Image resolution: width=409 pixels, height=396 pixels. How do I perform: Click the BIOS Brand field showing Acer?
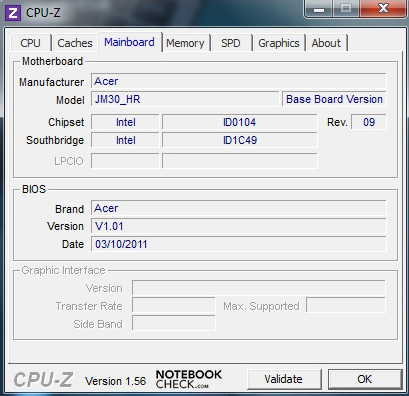tap(239, 208)
